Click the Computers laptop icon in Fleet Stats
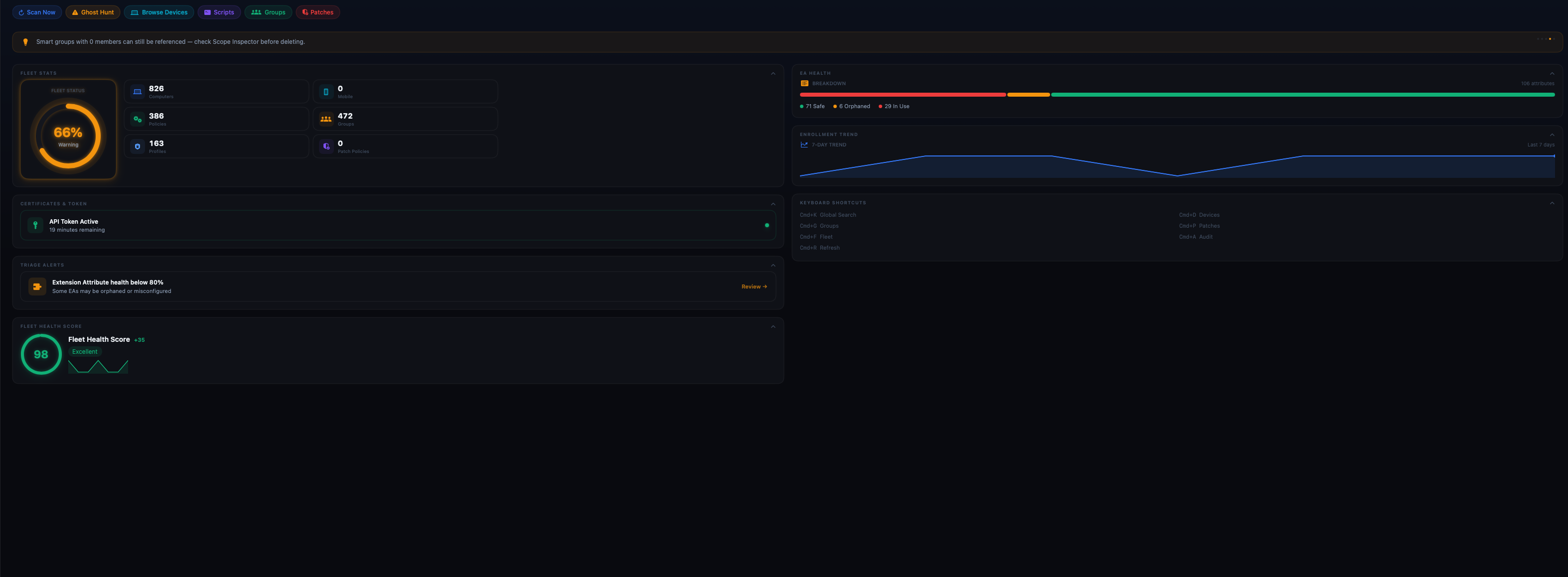Image resolution: width=1568 pixels, height=577 pixels. pos(138,92)
